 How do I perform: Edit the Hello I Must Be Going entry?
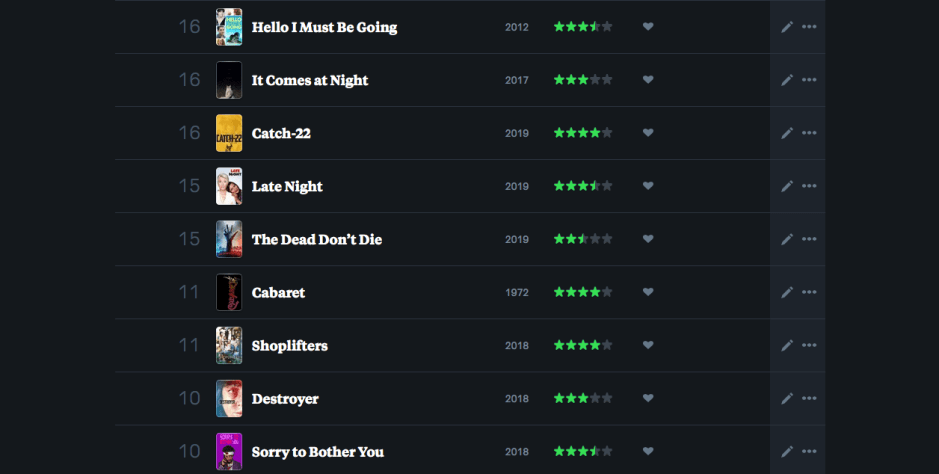click(787, 27)
